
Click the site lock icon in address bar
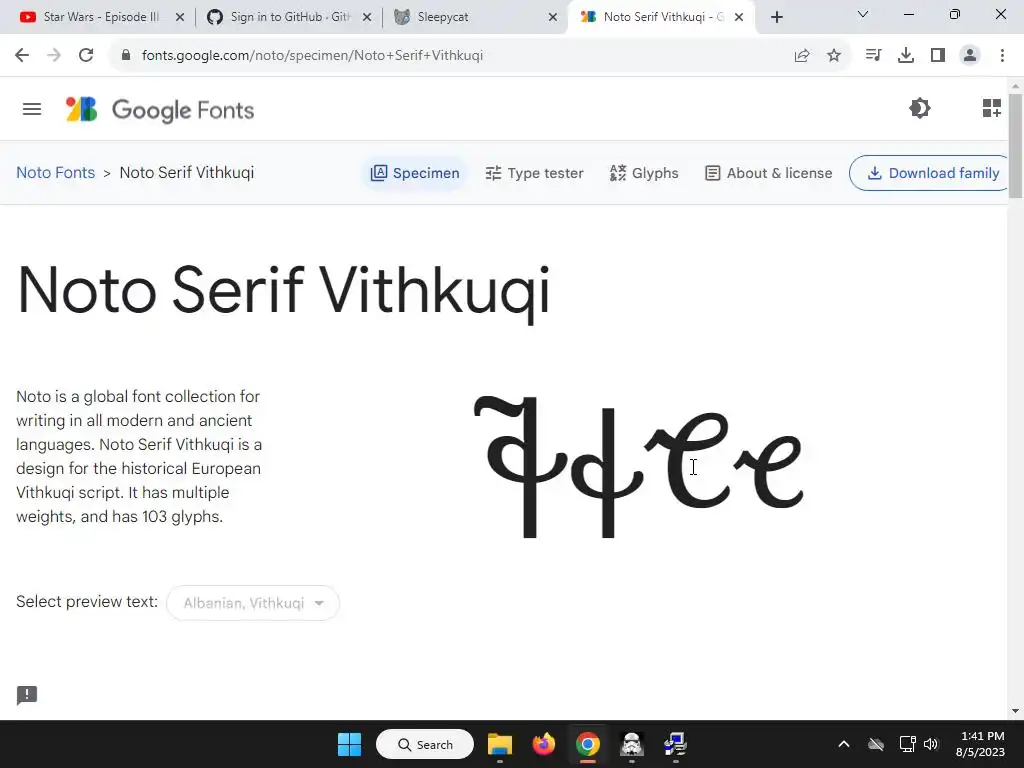pos(125,55)
